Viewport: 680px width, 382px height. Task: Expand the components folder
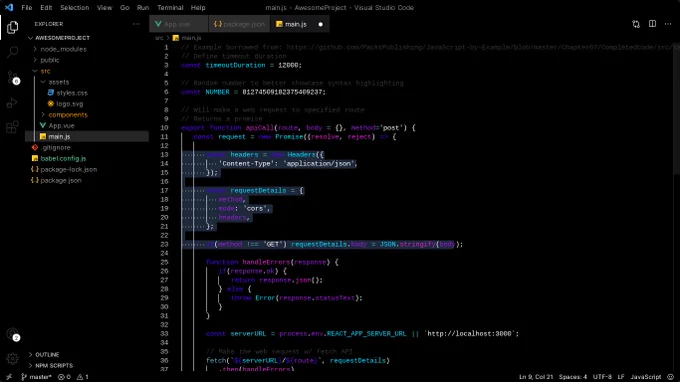point(68,114)
